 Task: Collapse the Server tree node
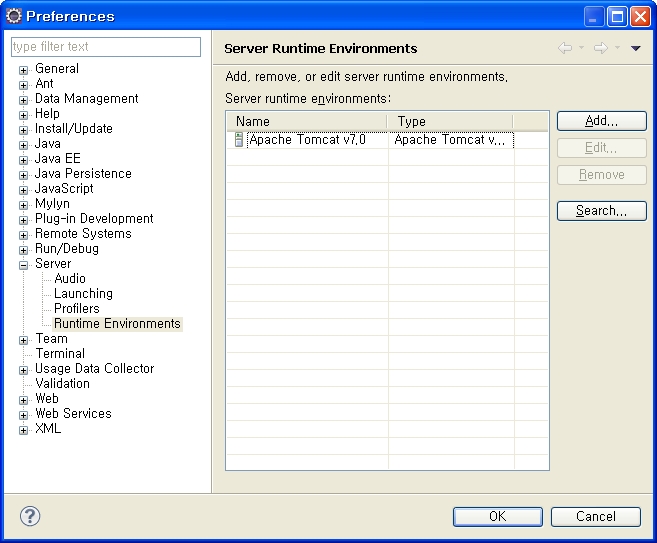click(x=24, y=265)
